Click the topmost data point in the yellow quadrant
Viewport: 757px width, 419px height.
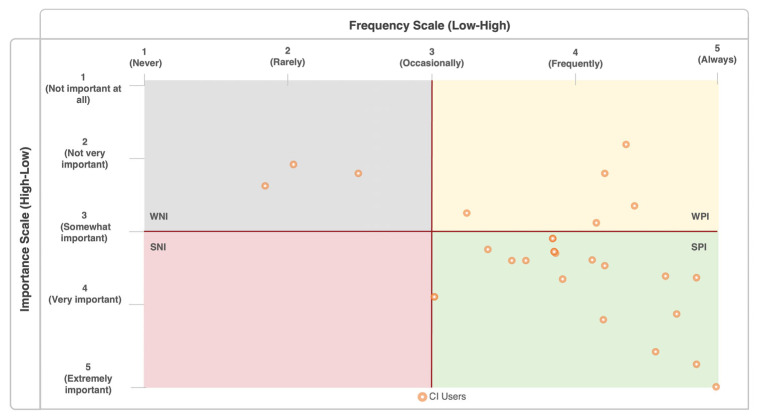point(626,144)
